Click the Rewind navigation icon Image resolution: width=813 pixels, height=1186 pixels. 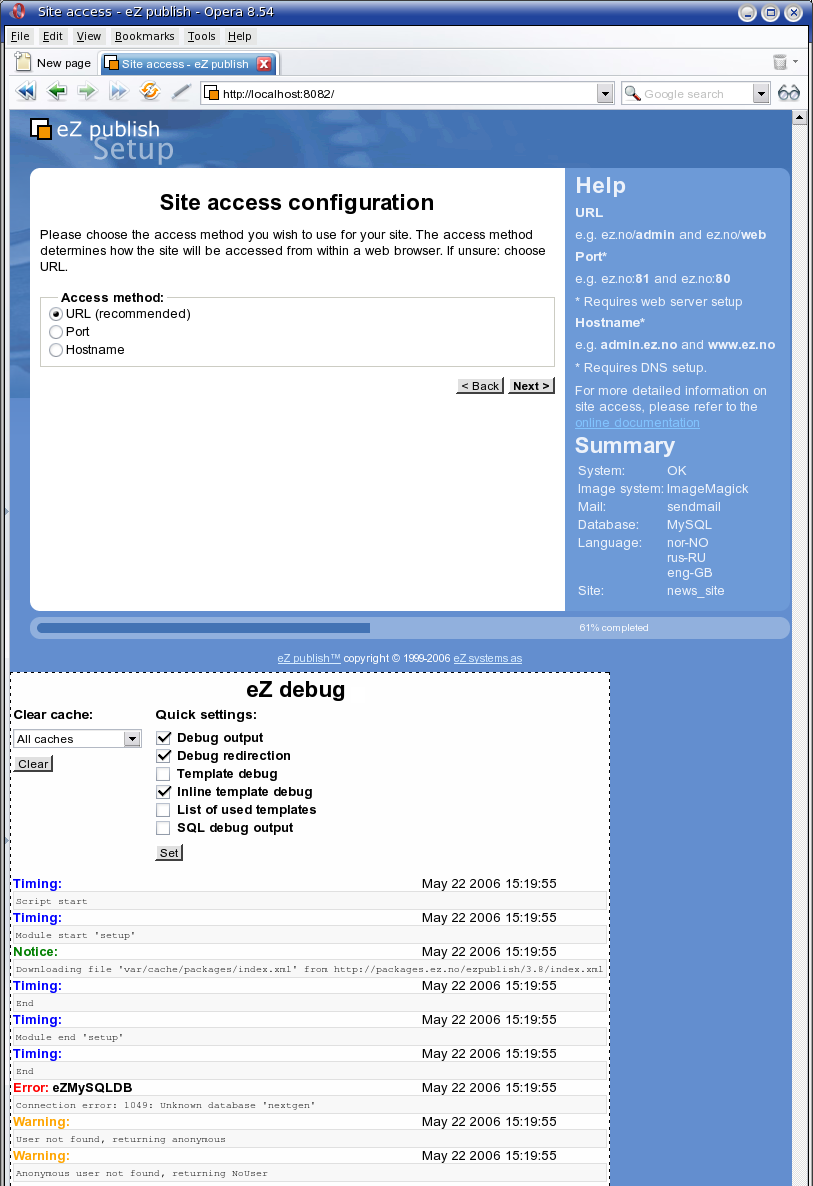26,92
